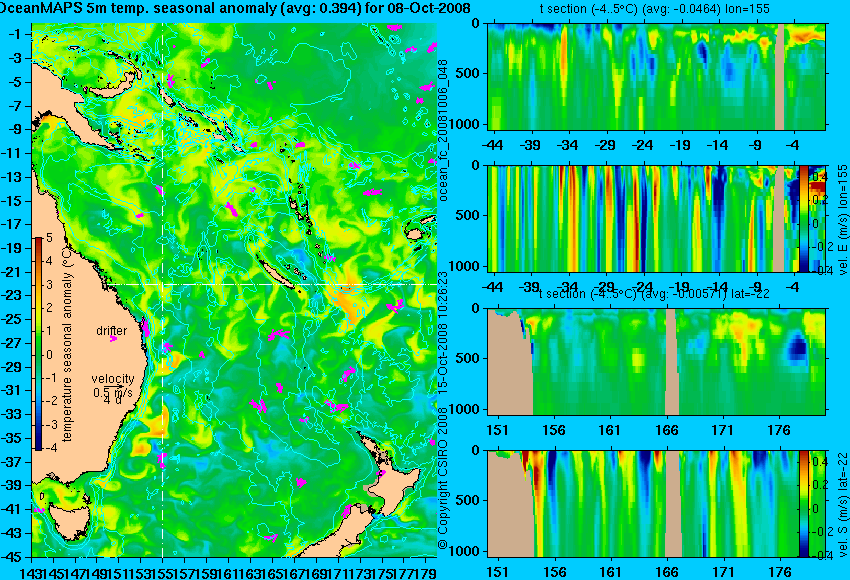The image size is (850, 580).
Task: Click the vel. E color bar
Action: coord(803,219)
